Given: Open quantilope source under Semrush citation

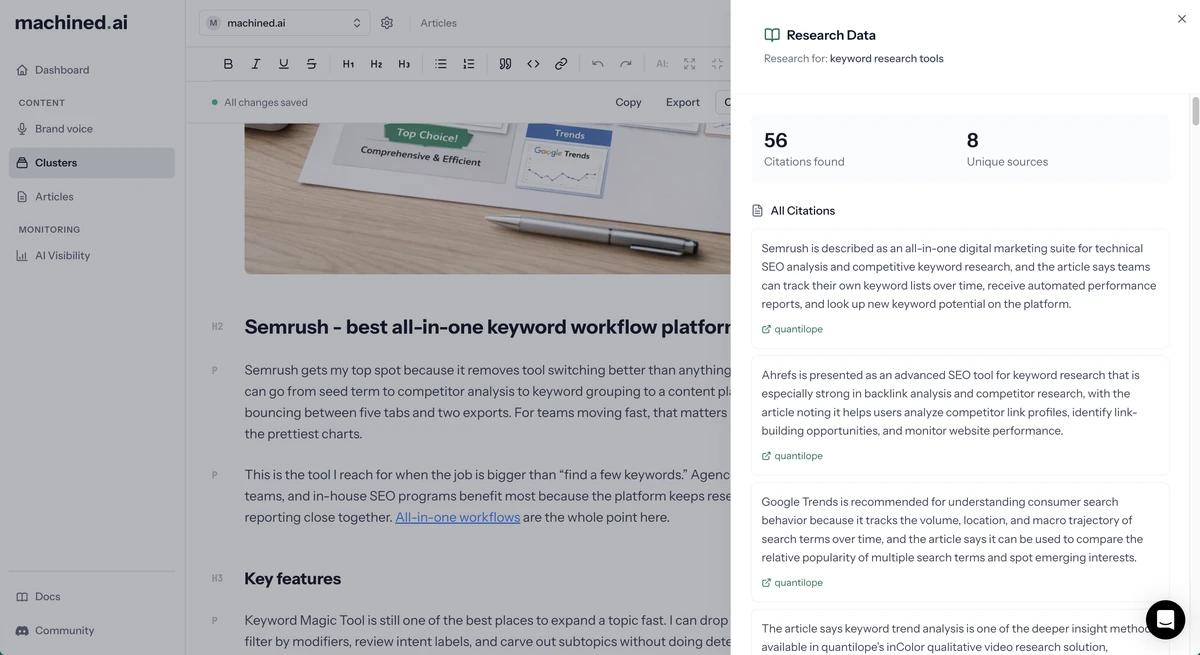Looking at the screenshot, I should [792, 329].
